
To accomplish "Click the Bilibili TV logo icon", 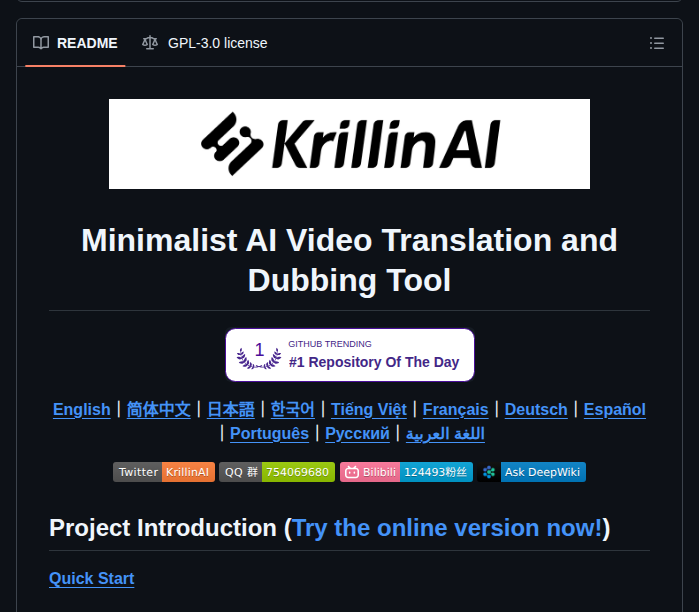I will (352, 472).
